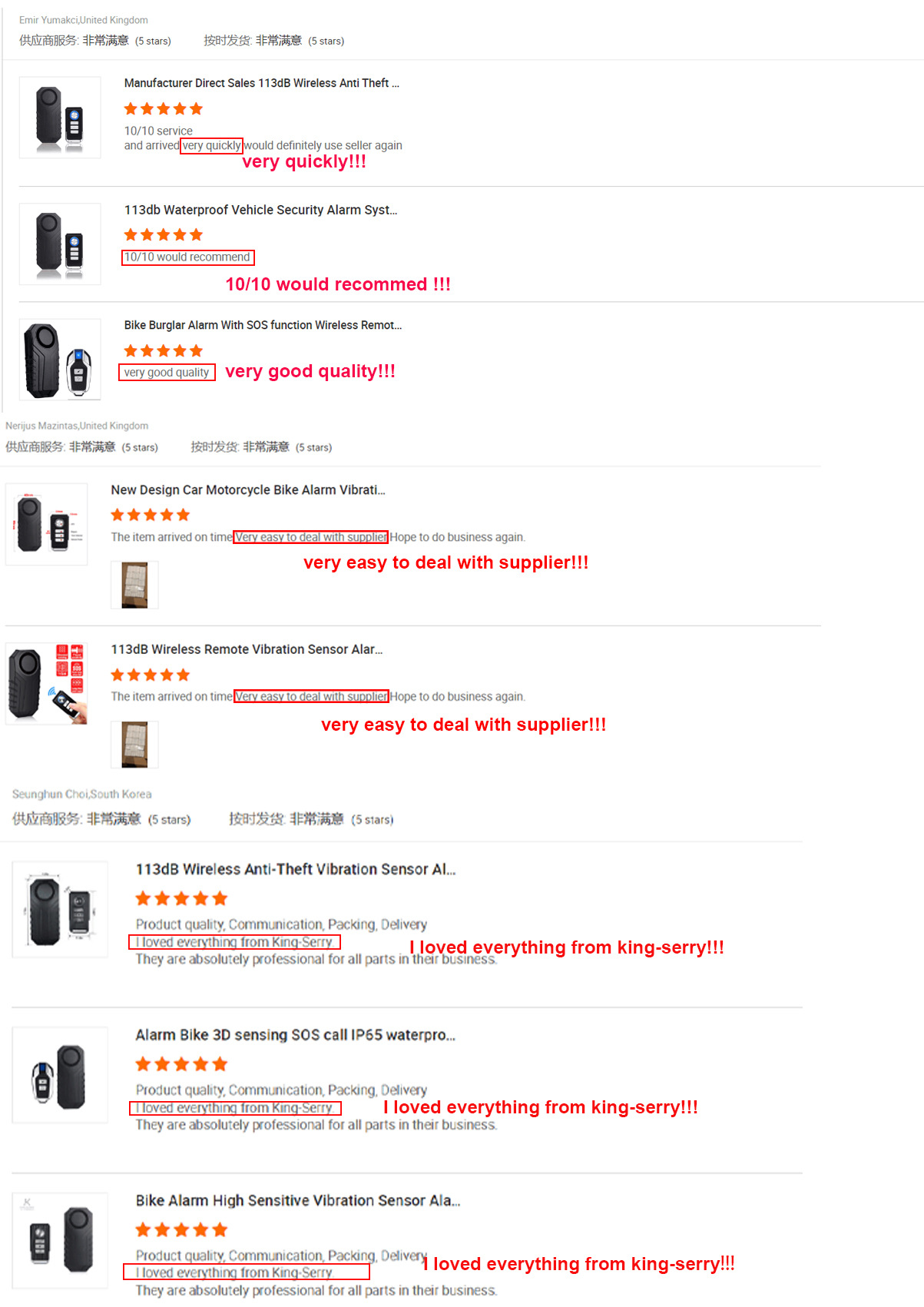Open the Manufacturer Direct Sales 113dB product thumbnail
Viewport: 924px width, 1307px height.
click(x=60, y=118)
